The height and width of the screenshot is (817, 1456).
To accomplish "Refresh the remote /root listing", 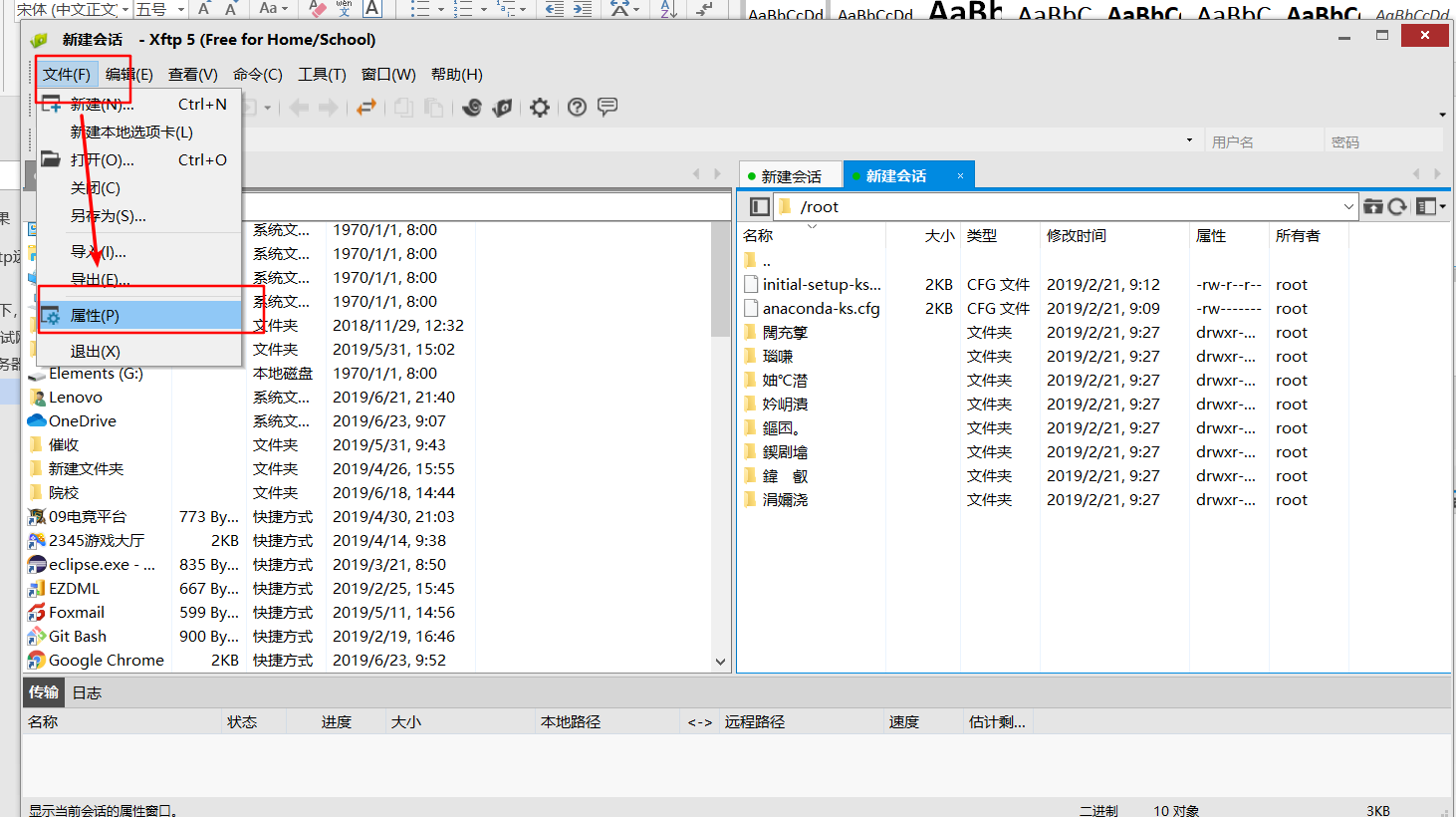I will 1397,206.
